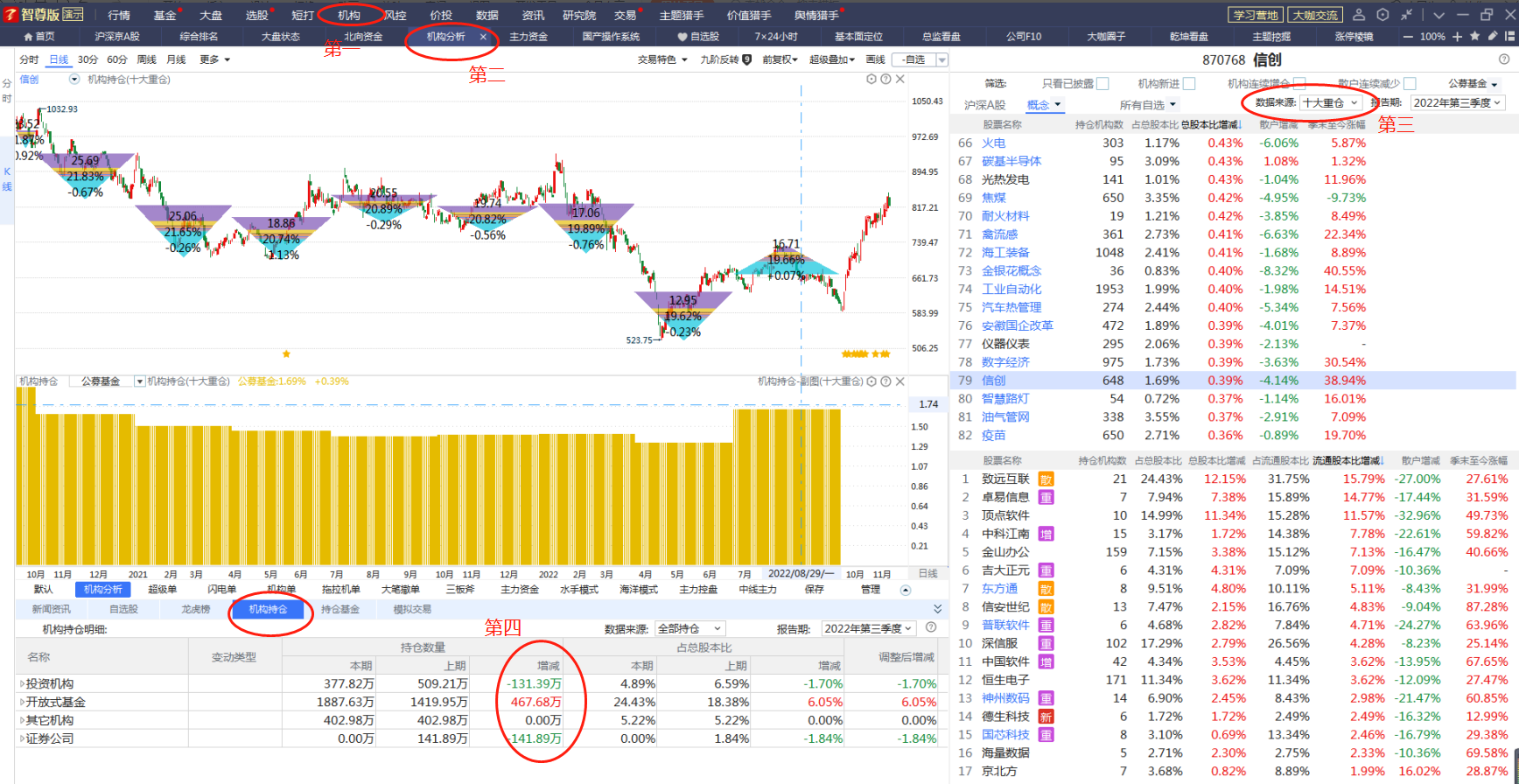The width and height of the screenshot is (1519, 784).
Task: Open top 报告期 2022年第三季度 dropdown
Action: click(x=1458, y=103)
